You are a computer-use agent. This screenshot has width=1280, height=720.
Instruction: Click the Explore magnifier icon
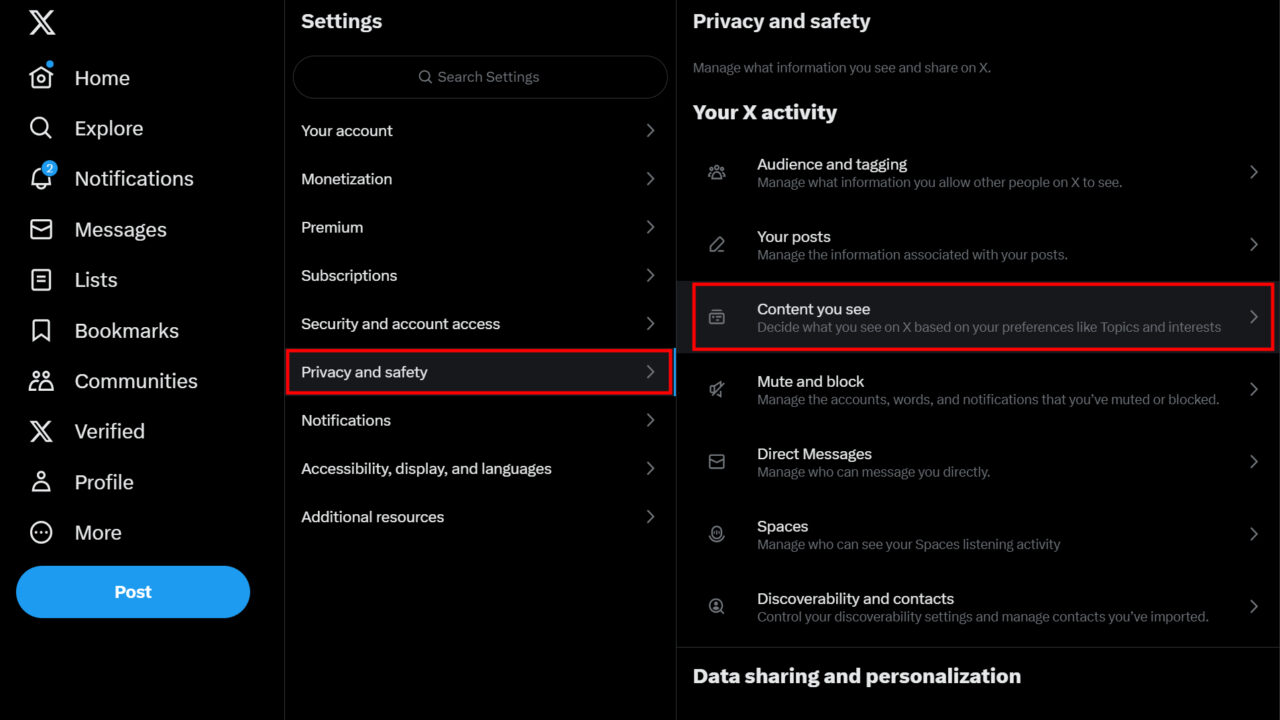pyautogui.click(x=41, y=129)
